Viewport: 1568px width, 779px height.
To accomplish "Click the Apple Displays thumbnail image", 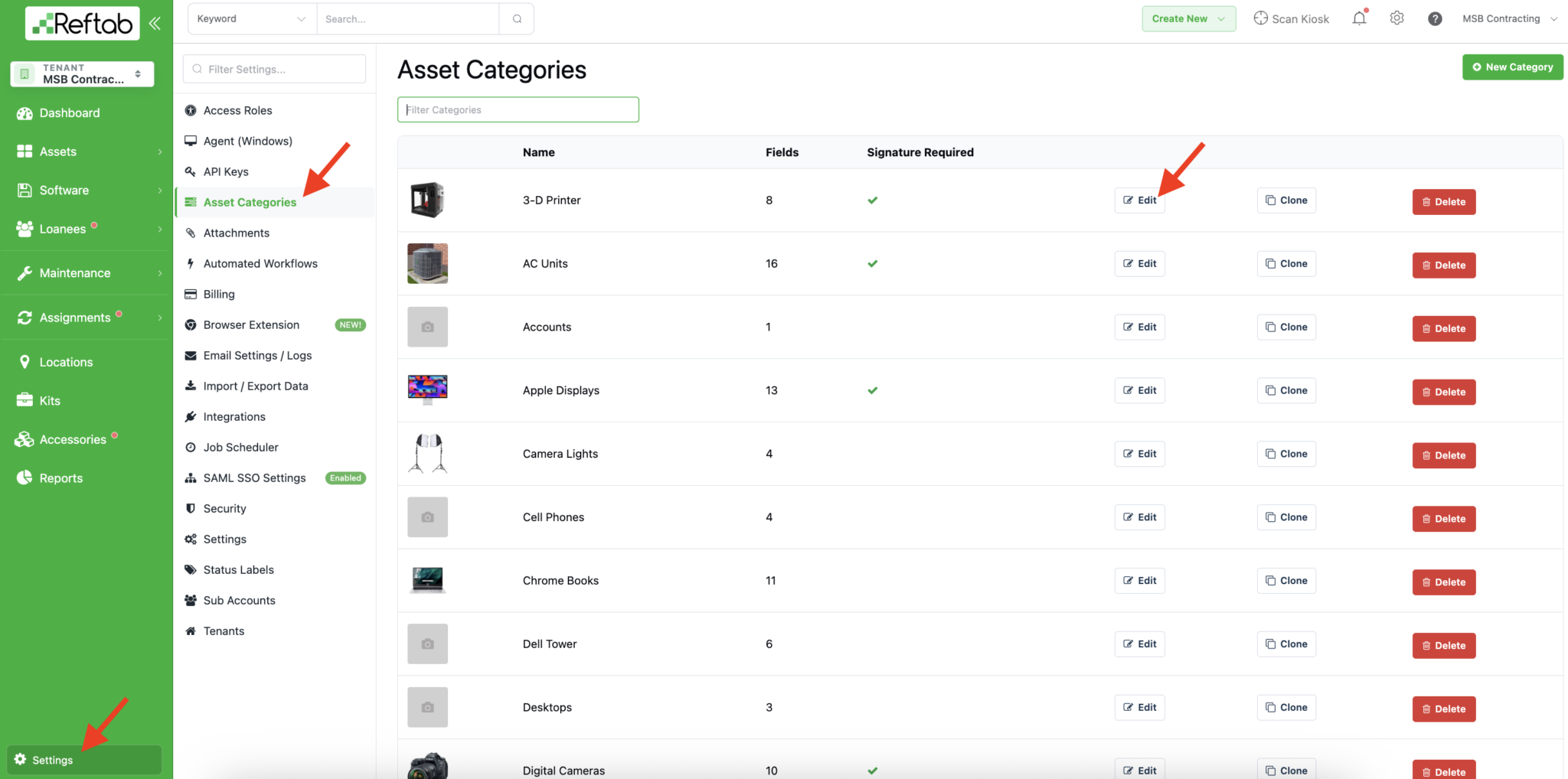I will [x=427, y=389].
